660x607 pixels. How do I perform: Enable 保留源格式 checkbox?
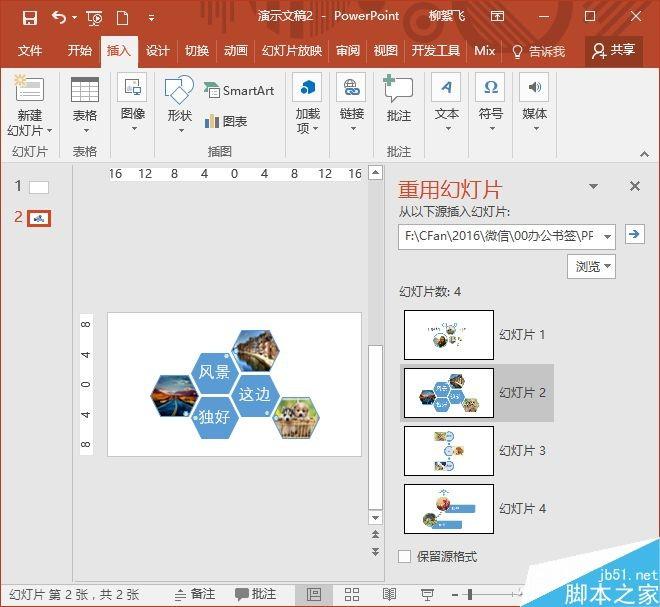click(x=405, y=556)
